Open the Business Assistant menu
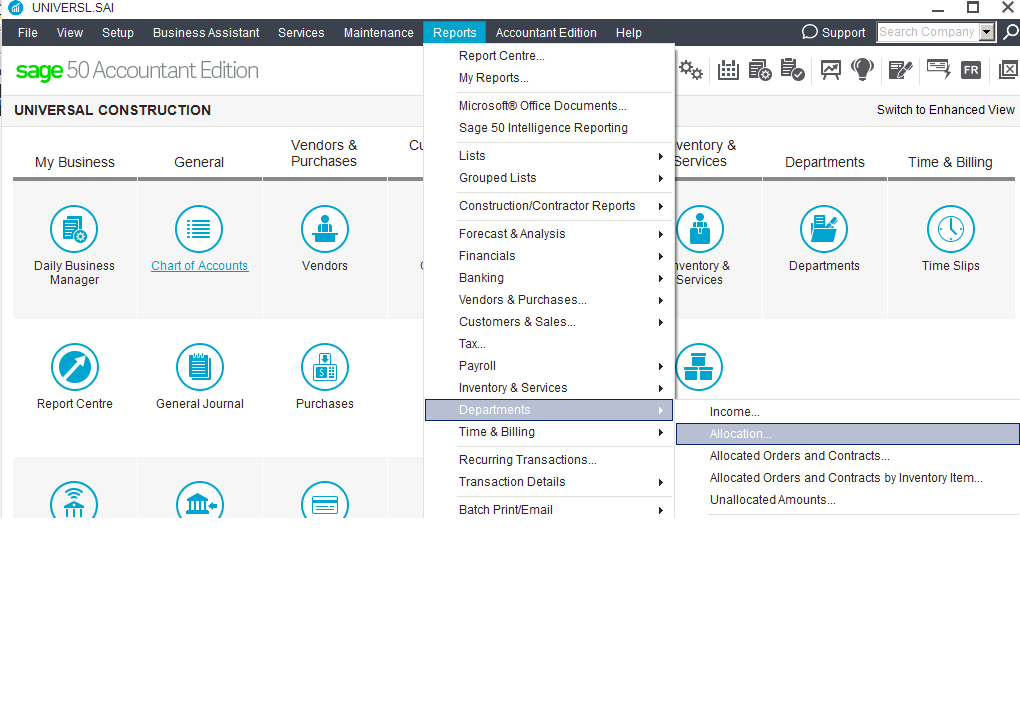 tap(206, 33)
